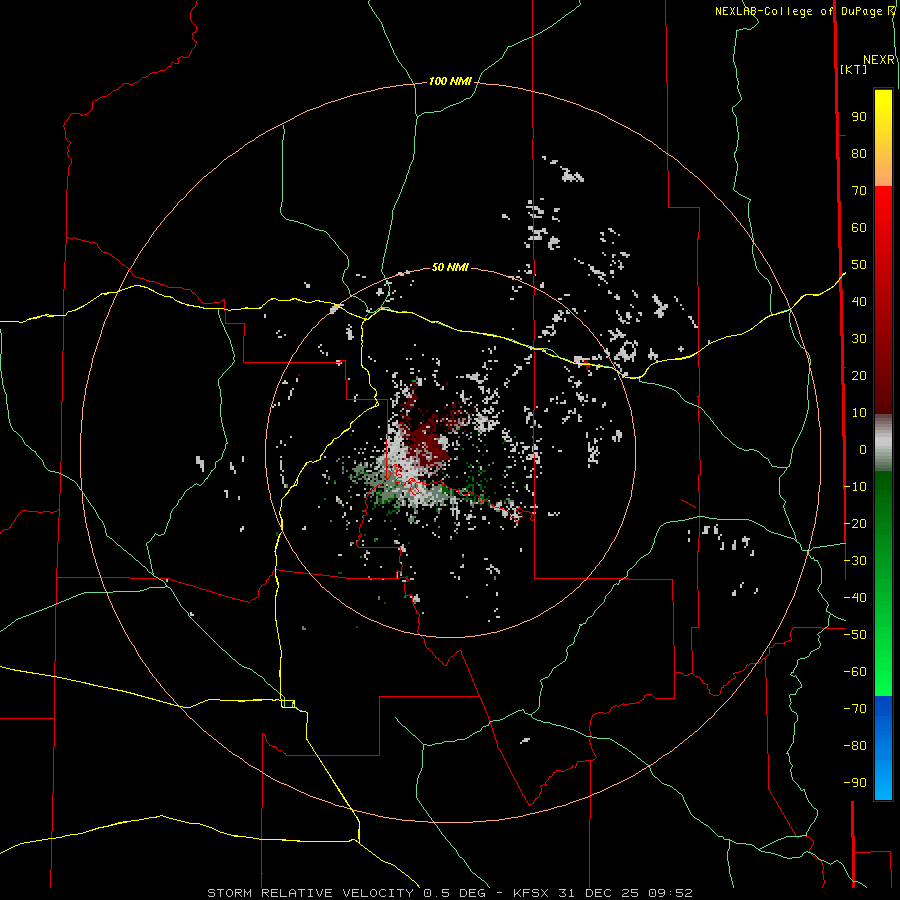Click the 90 value on the velocity scale
Screen dimensions: 900x900
tap(859, 117)
